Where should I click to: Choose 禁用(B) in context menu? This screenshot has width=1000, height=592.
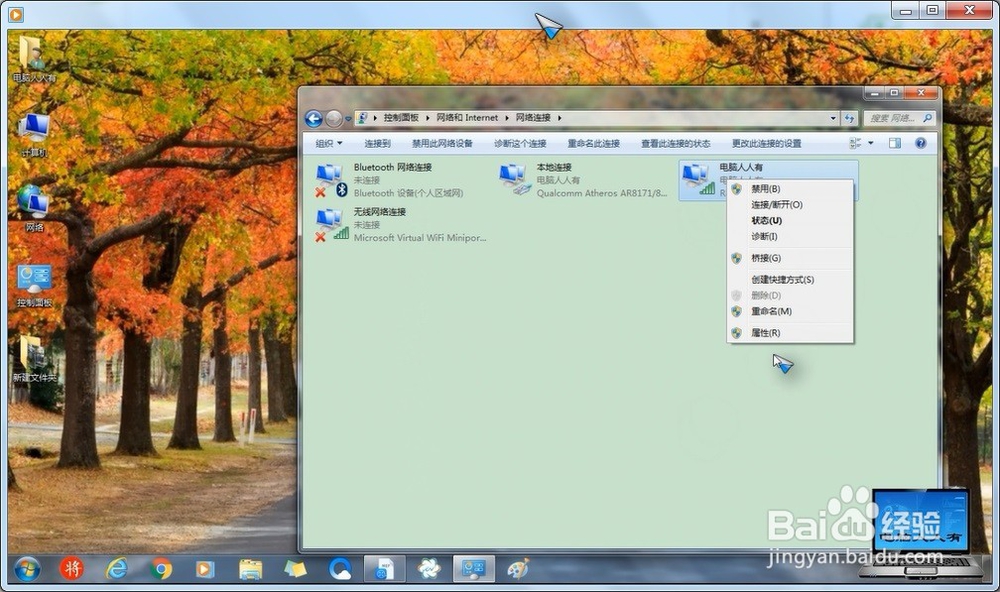[790, 189]
